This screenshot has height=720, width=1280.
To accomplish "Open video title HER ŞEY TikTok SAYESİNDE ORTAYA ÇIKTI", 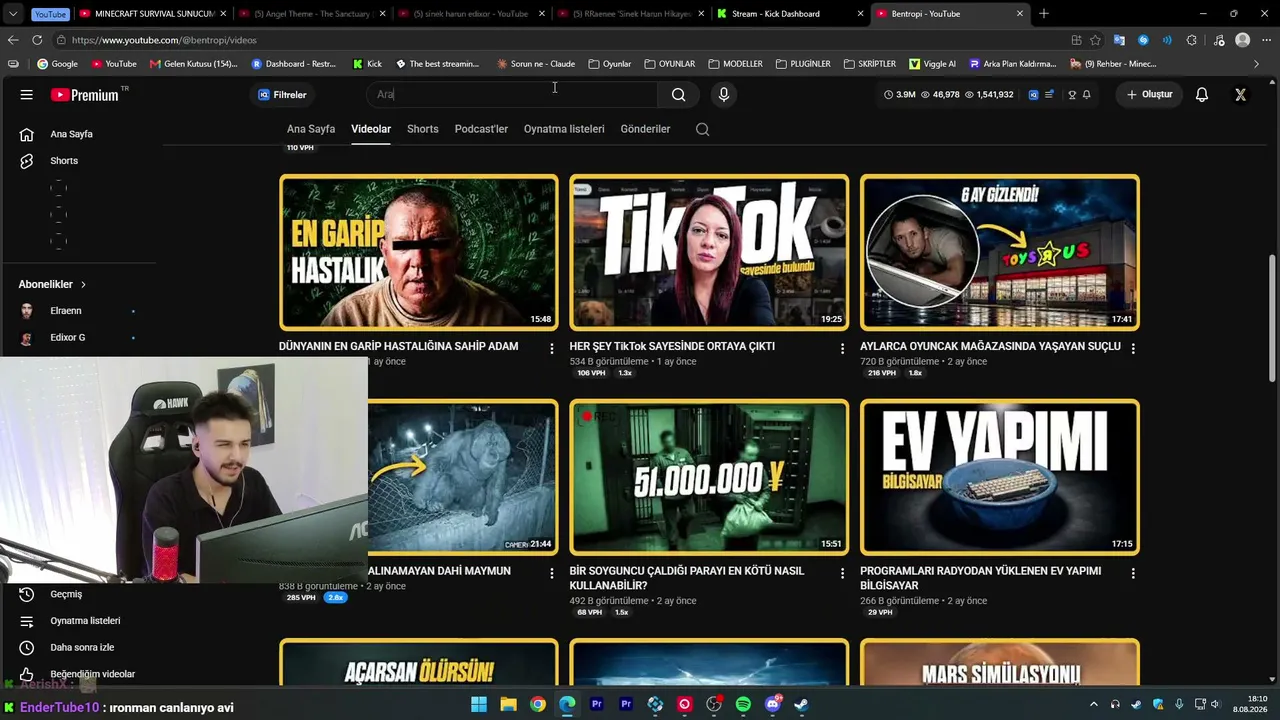I will 672,346.
